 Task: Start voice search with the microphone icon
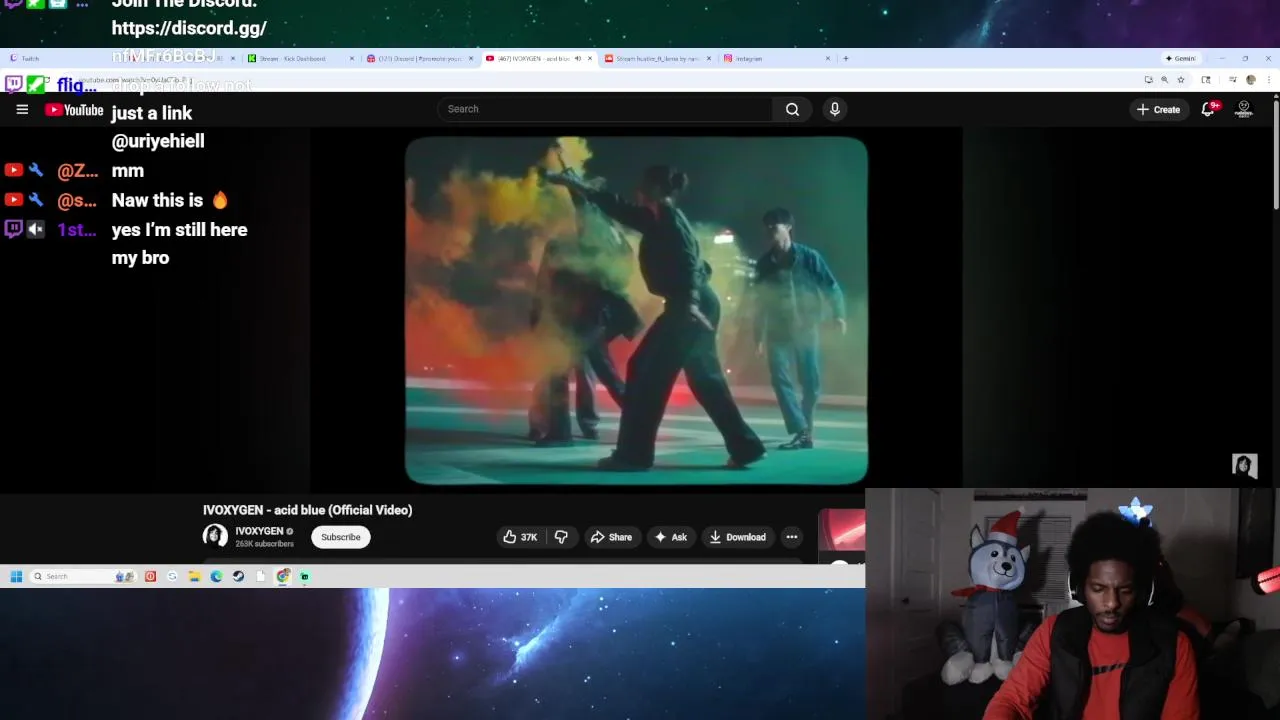(x=835, y=109)
